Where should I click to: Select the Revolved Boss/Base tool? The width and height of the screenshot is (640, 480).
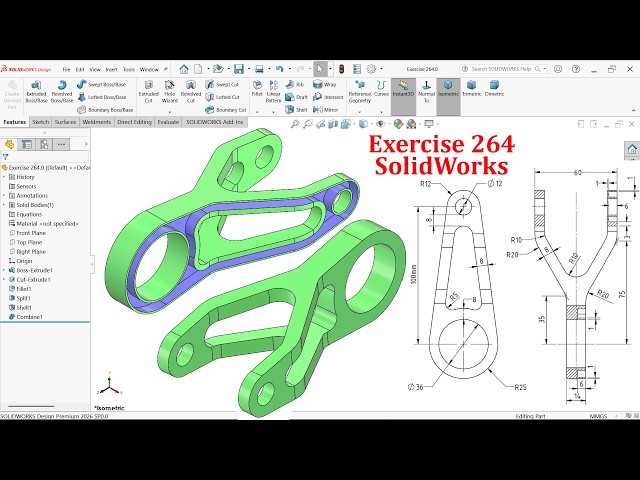(62, 91)
